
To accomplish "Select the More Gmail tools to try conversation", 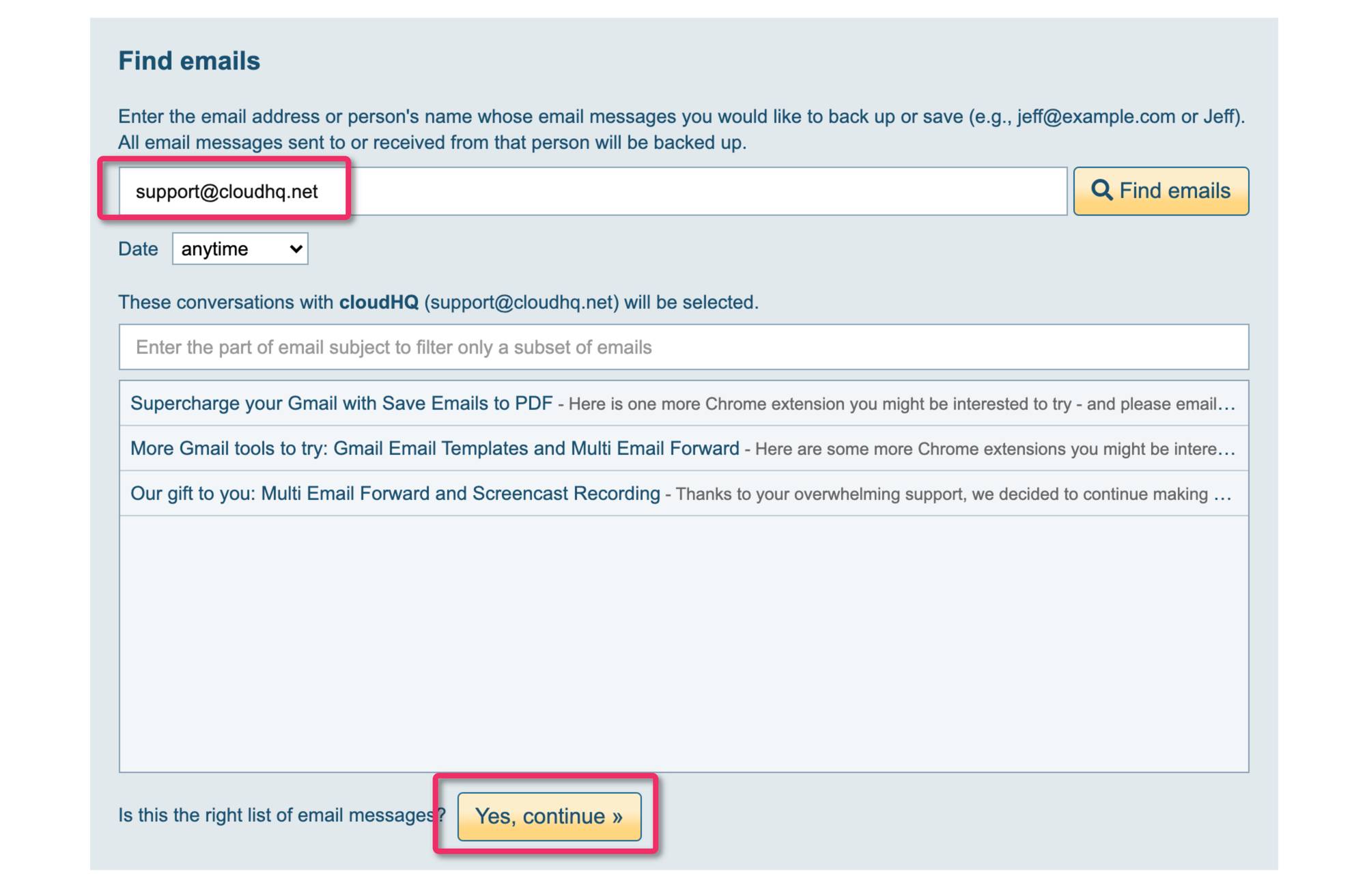I will [683, 449].
